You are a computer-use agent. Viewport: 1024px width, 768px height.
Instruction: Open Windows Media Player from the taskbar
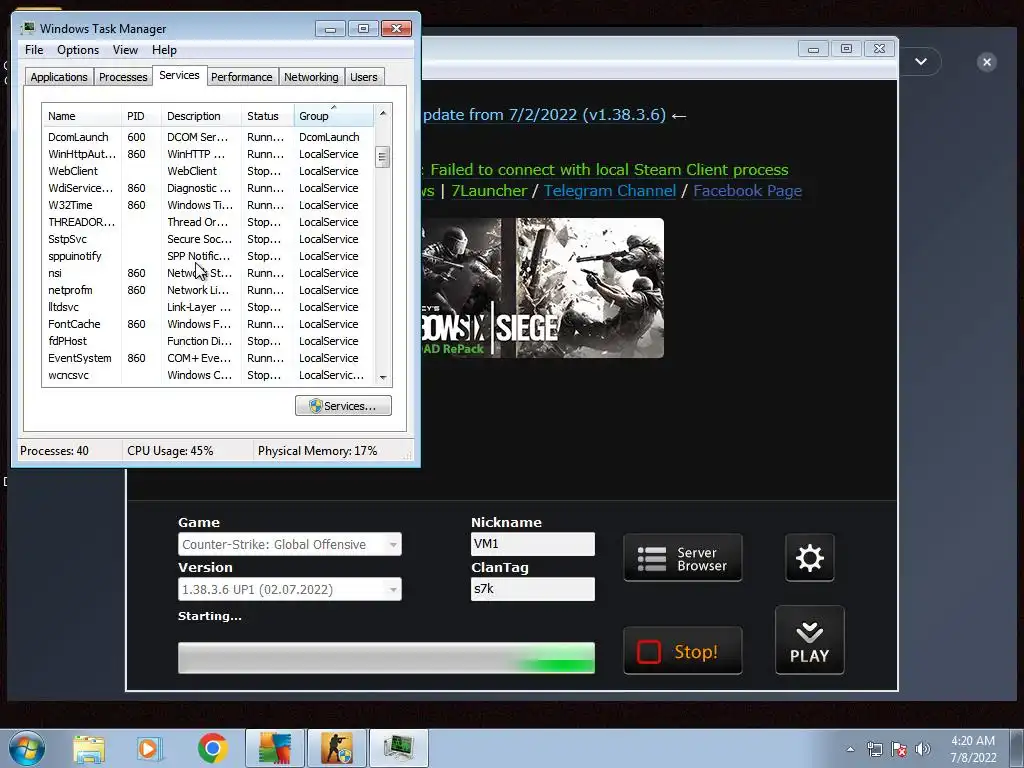click(150, 748)
